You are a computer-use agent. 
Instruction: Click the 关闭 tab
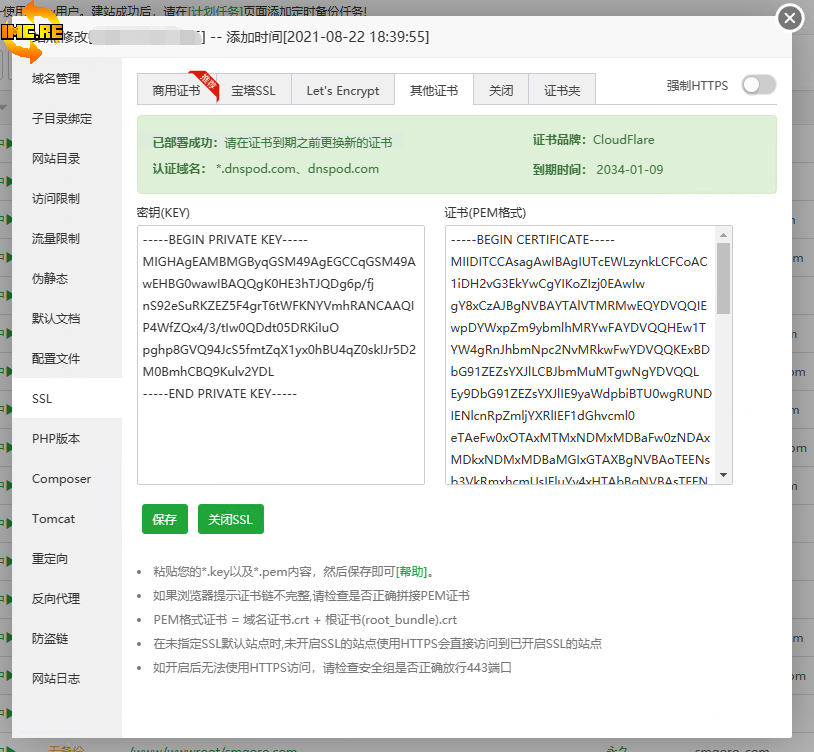point(501,91)
